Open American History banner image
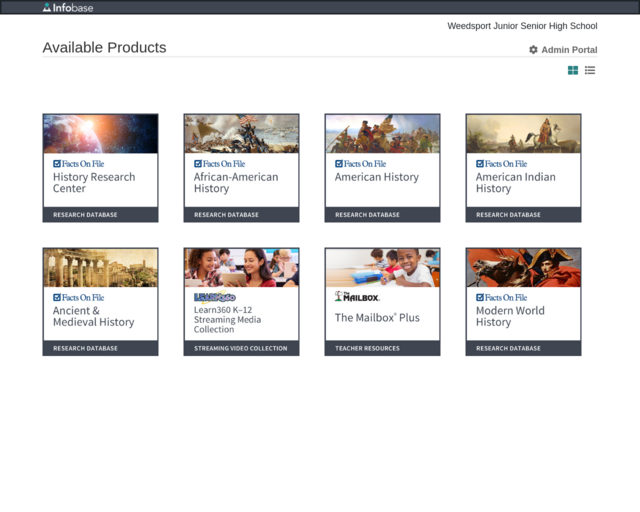The height and width of the screenshot is (512, 640). pyautogui.click(x=382, y=134)
